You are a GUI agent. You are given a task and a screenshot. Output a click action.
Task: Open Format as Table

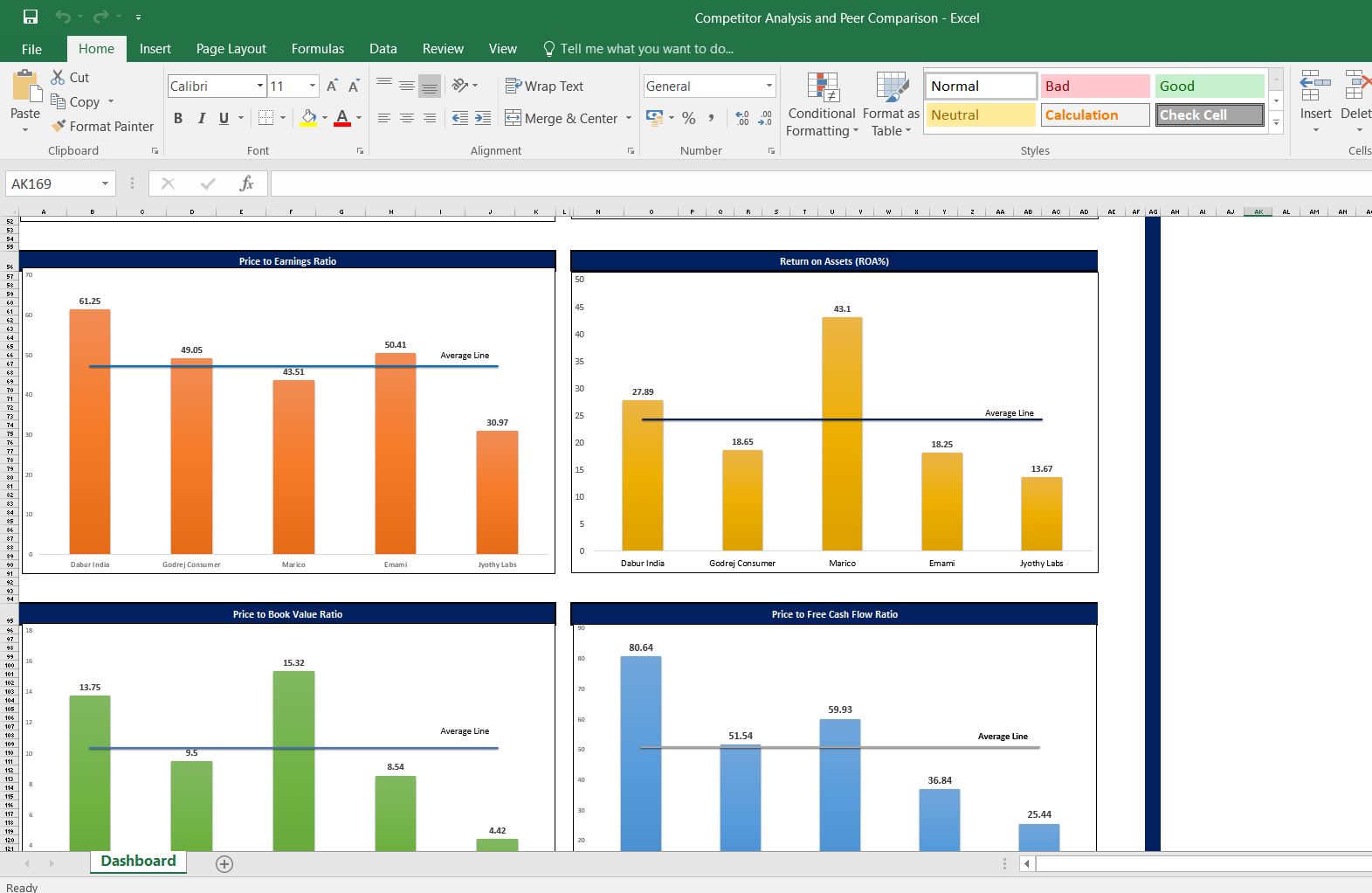pos(891,105)
